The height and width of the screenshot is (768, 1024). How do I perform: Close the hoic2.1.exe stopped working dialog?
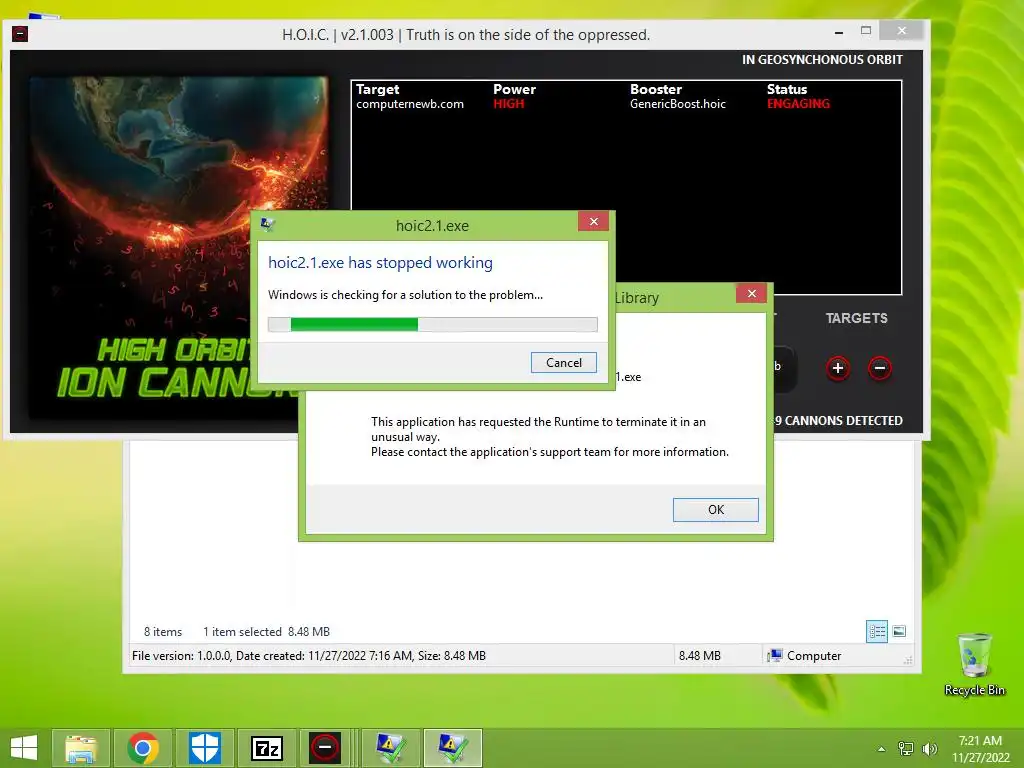(x=594, y=221)
